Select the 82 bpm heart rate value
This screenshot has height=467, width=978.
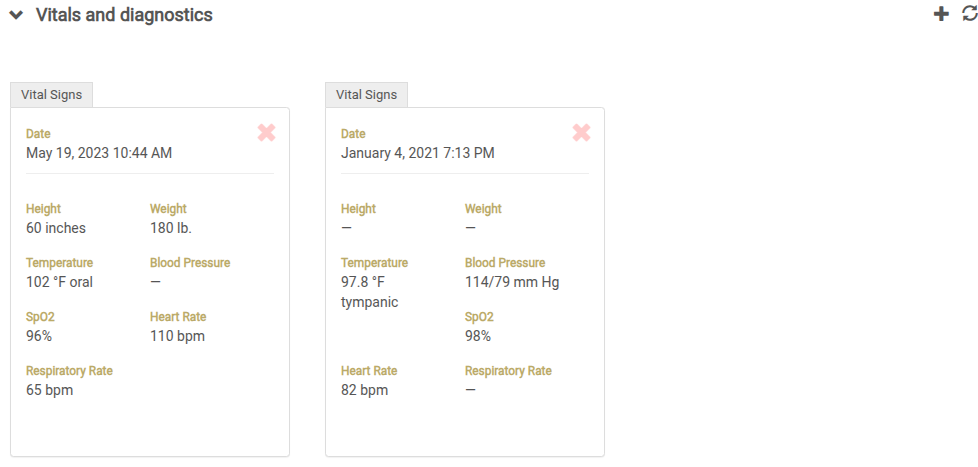click(x=365, y=390)
